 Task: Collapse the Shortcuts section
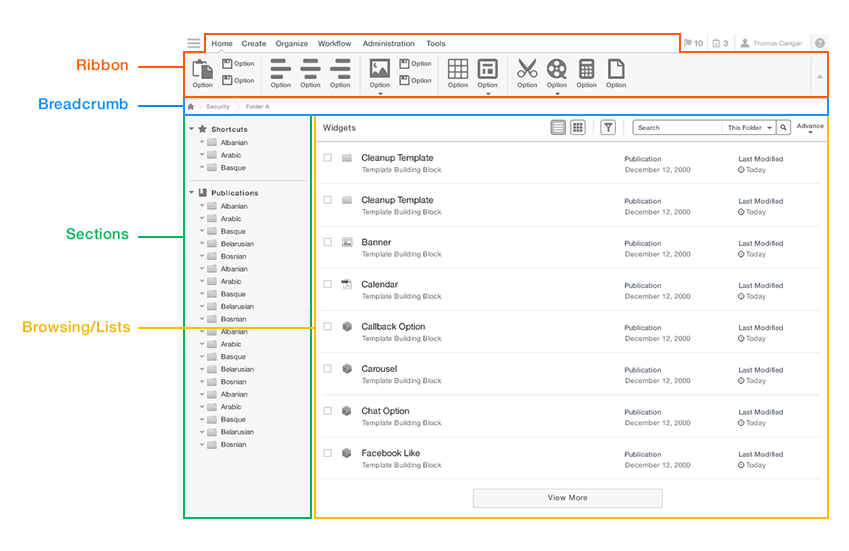[x=191, y=129]
